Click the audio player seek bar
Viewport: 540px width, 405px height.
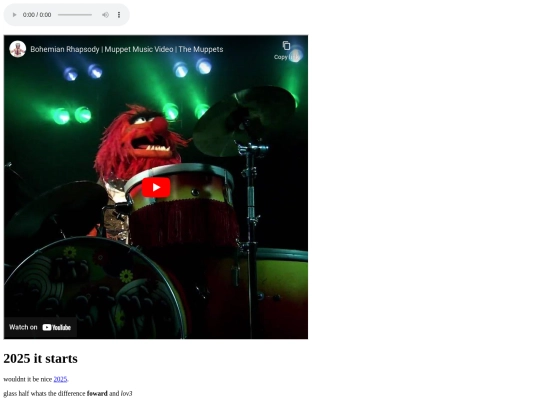tap(75, 15)
